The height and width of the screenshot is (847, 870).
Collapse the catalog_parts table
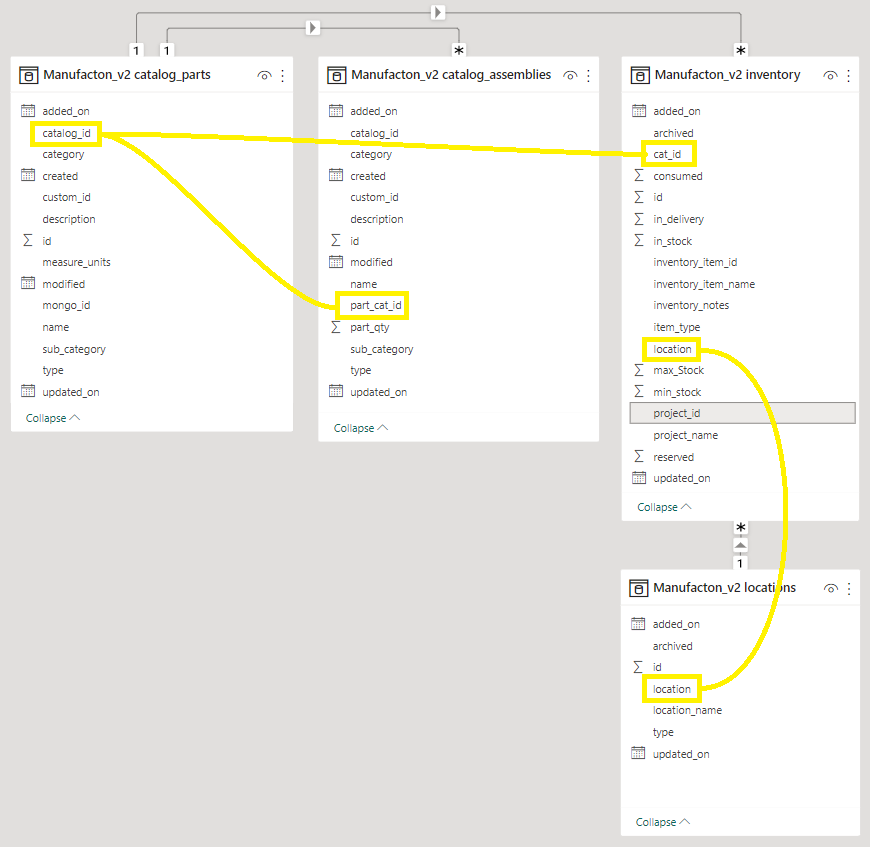pos(52,418)
